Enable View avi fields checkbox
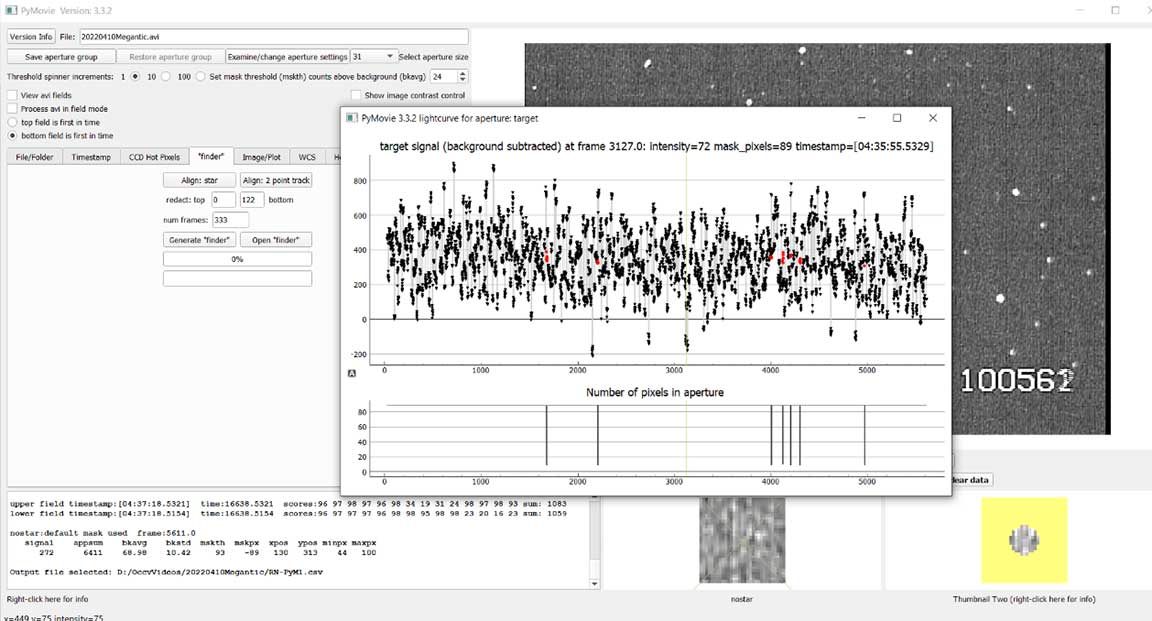The width and height of the screenshot is (1152, 621). tap(12, 96)
